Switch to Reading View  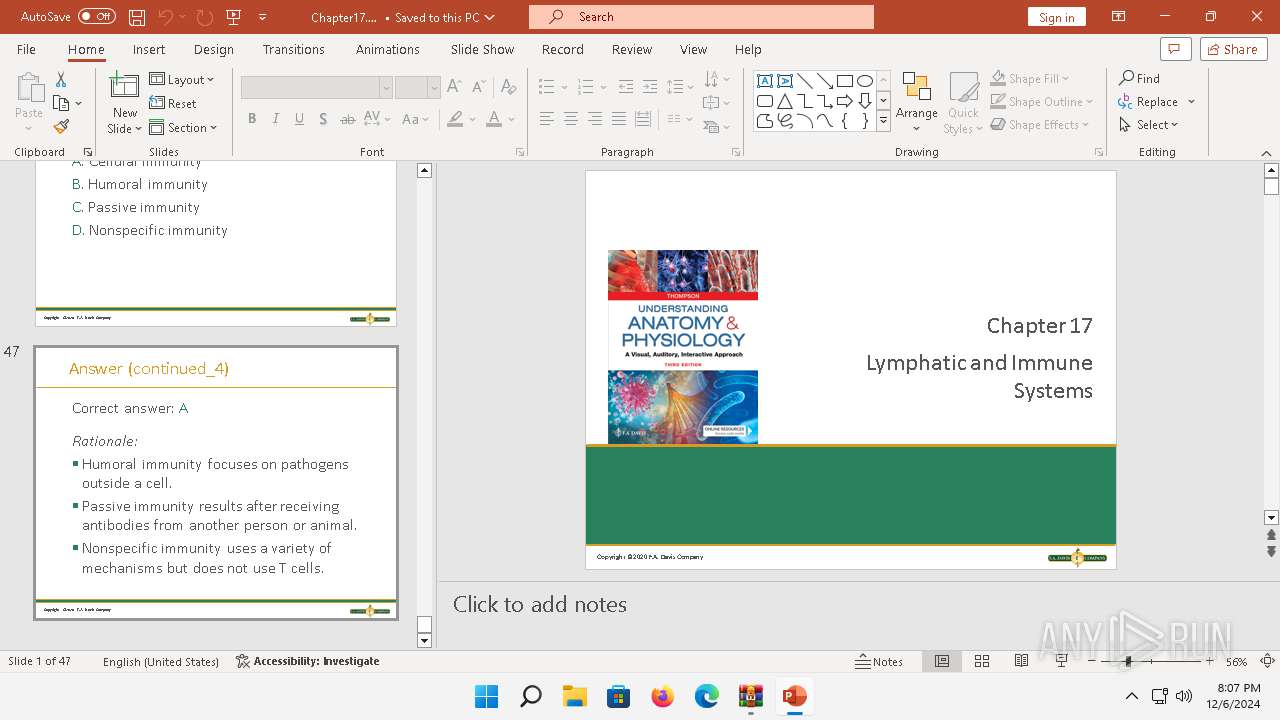[x=1021, y=661]
